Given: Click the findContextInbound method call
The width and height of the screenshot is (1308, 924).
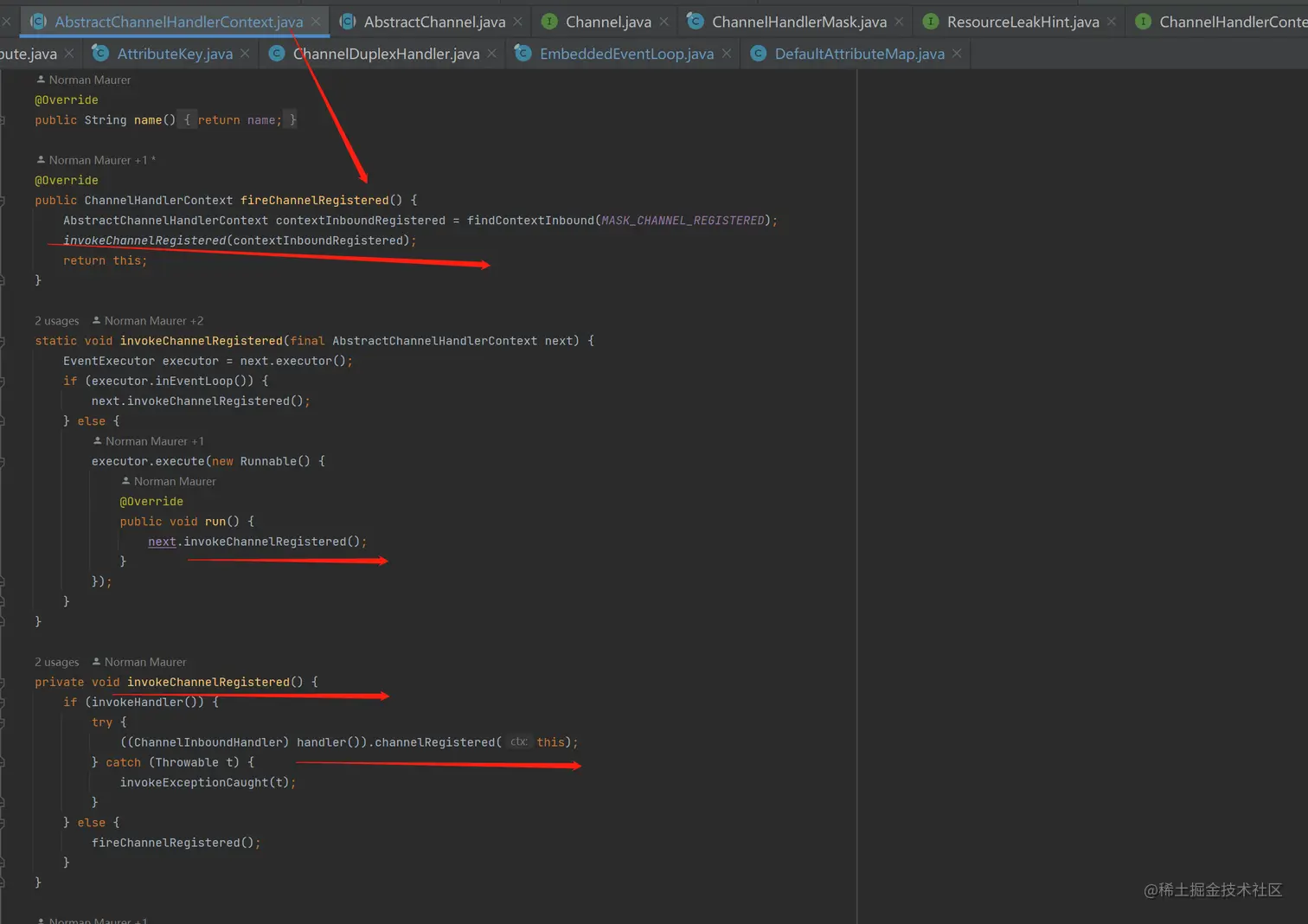Looking at the screenshot, I should pos(530,221).
